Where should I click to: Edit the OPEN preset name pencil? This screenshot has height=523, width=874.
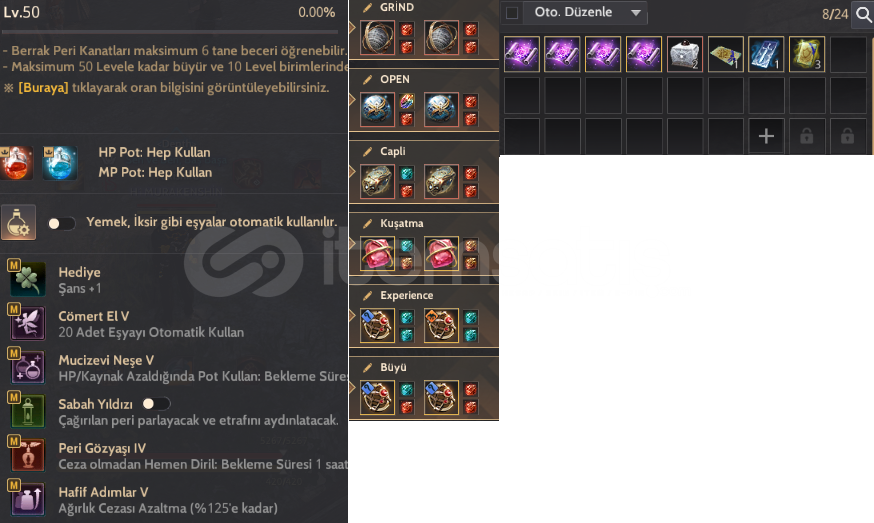click(367, 79)
